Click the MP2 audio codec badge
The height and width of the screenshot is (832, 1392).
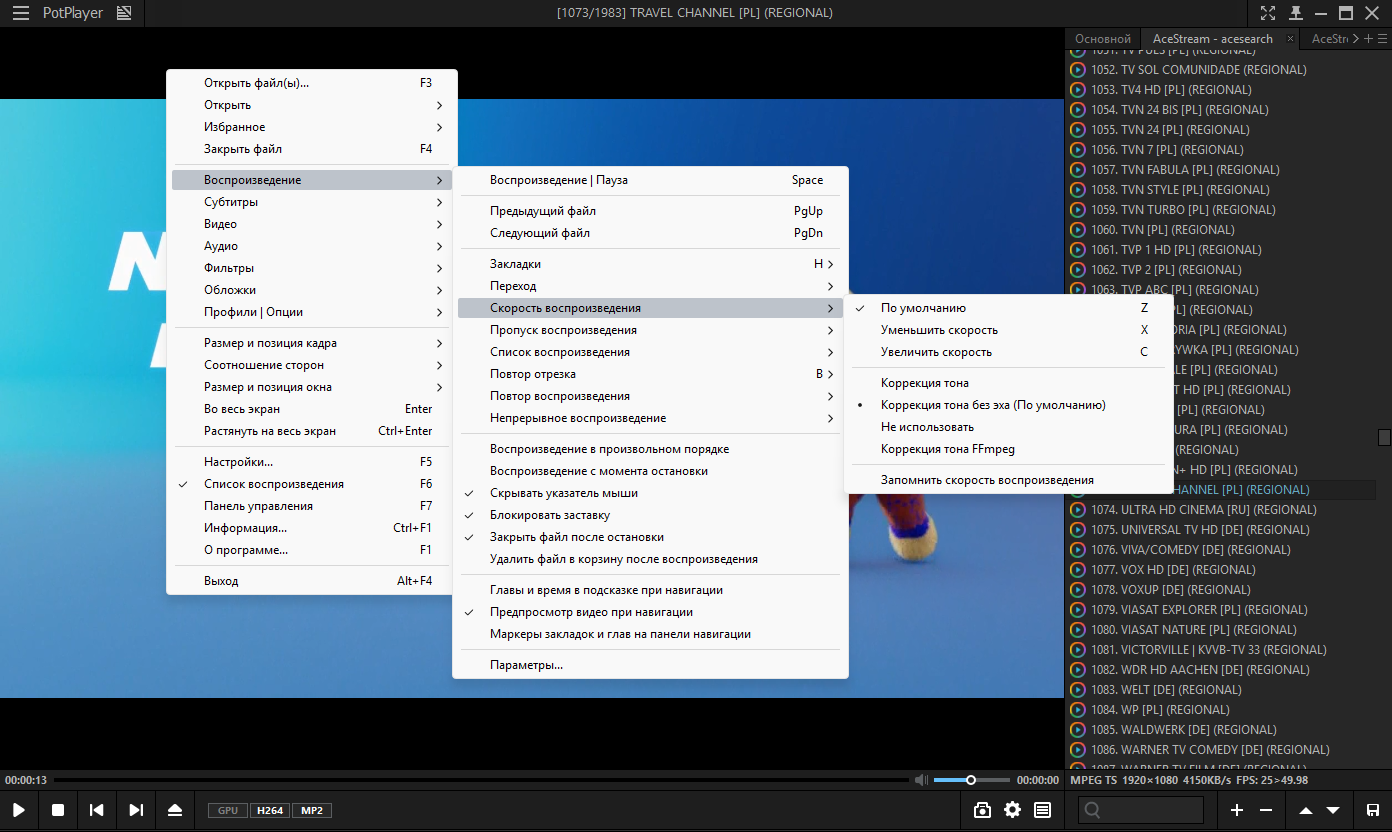tap(312, 810)
